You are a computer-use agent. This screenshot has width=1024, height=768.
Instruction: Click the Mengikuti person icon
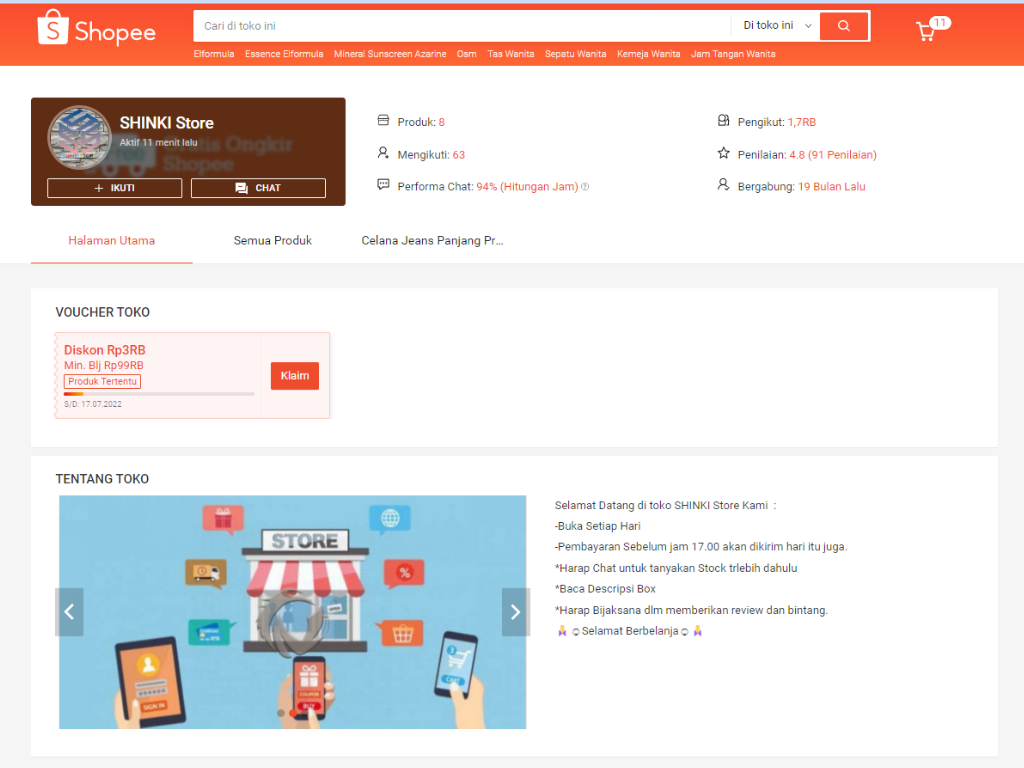383,153
